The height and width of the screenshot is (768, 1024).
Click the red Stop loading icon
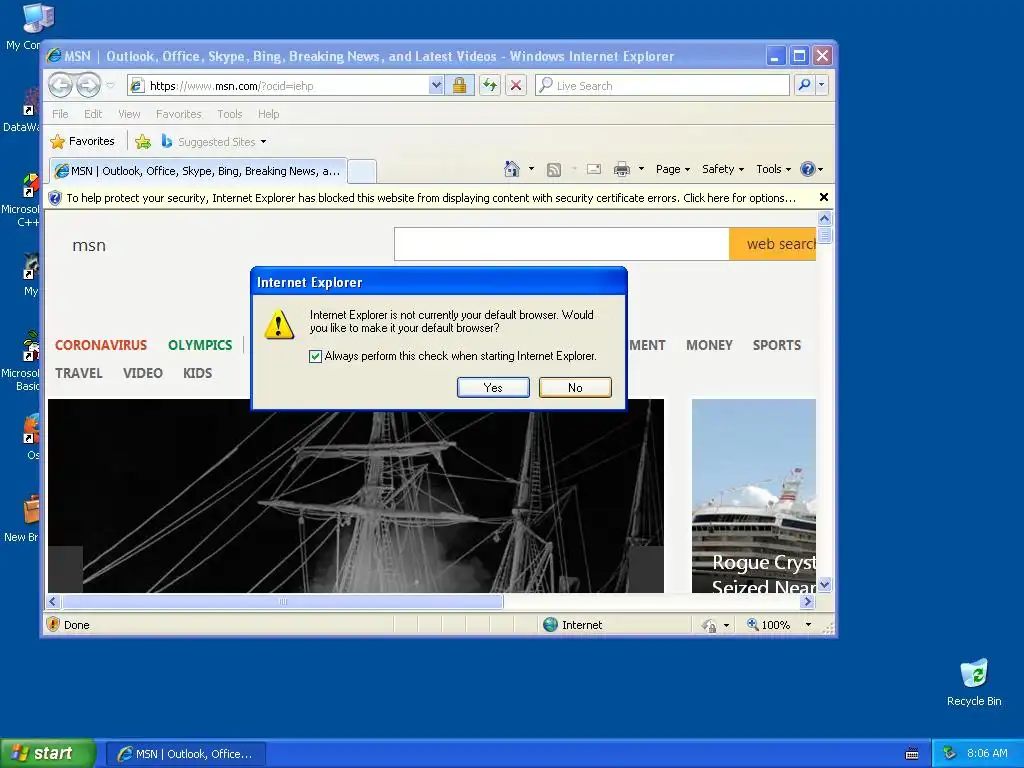point(516,86)
